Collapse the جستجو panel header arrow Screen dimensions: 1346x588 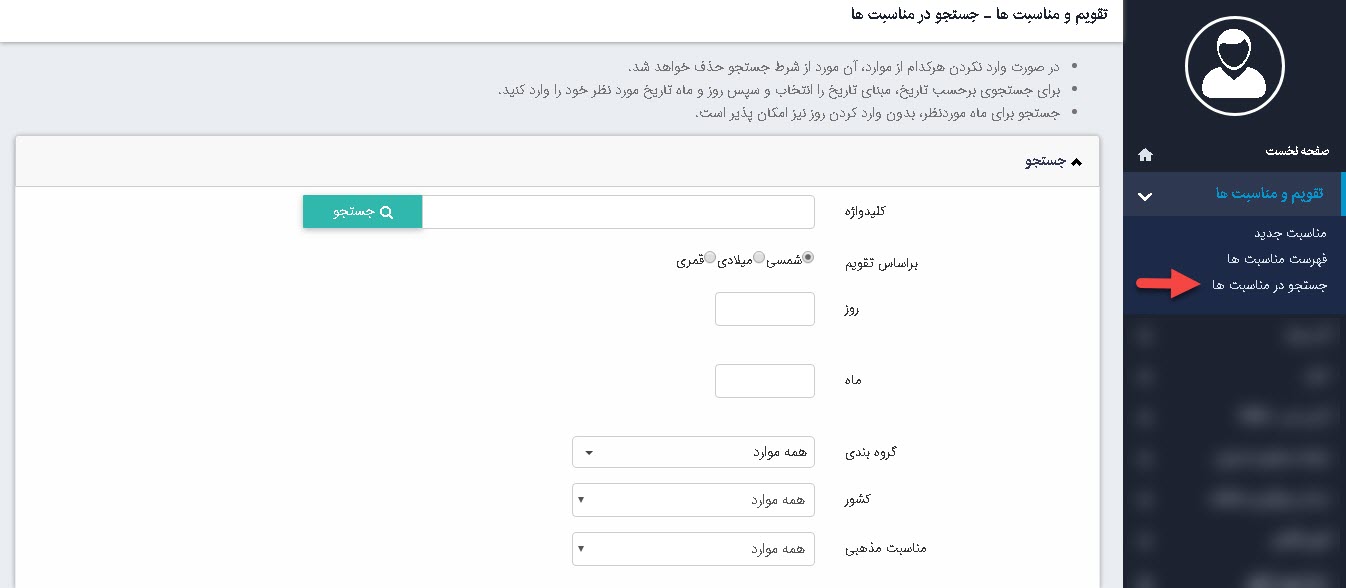point(1076,162)
